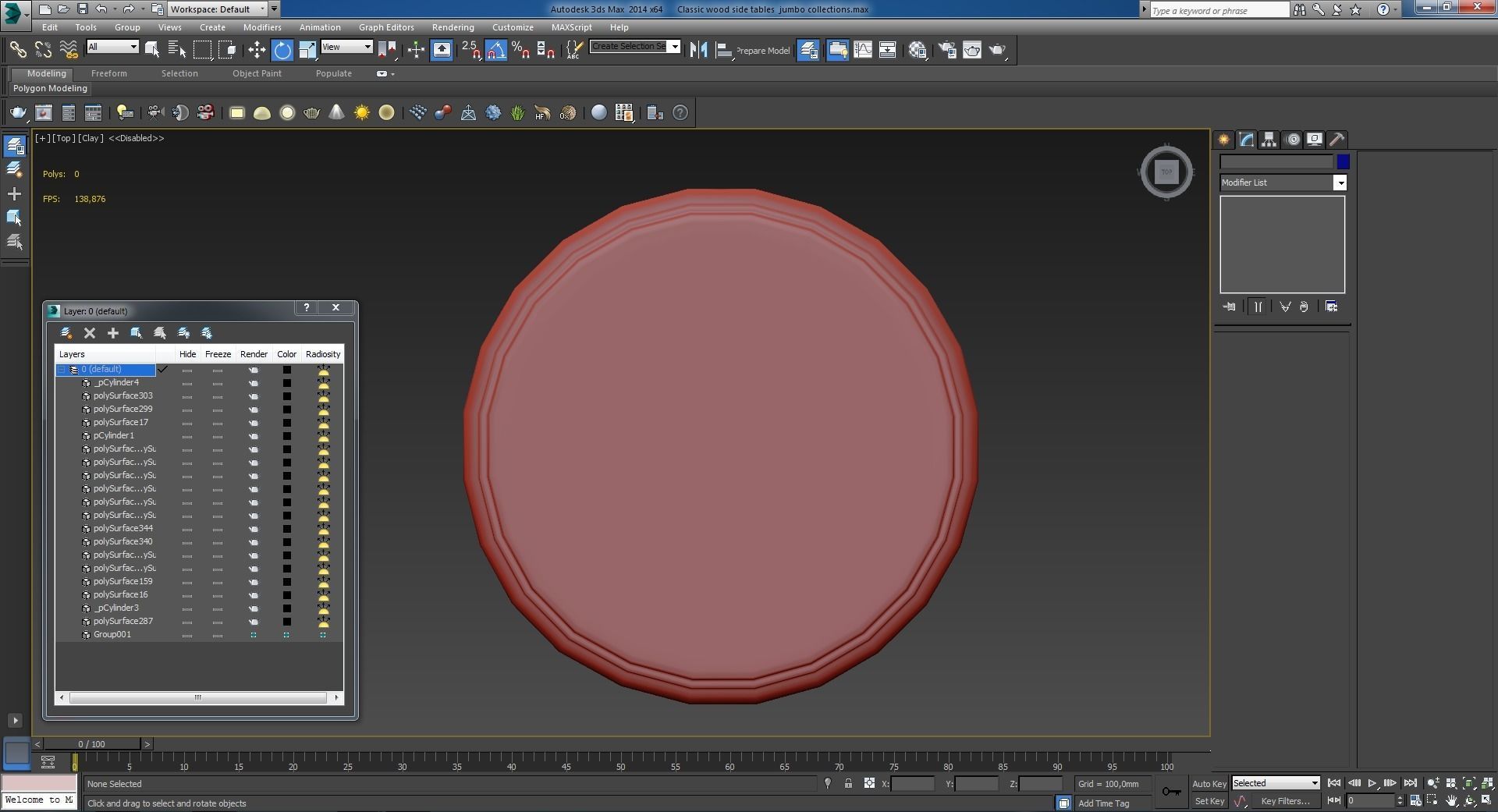1498x812 pixels.
Task: Toggle Hide for the _pCylinder4 layer row
Action: click(x=187, y=383)
